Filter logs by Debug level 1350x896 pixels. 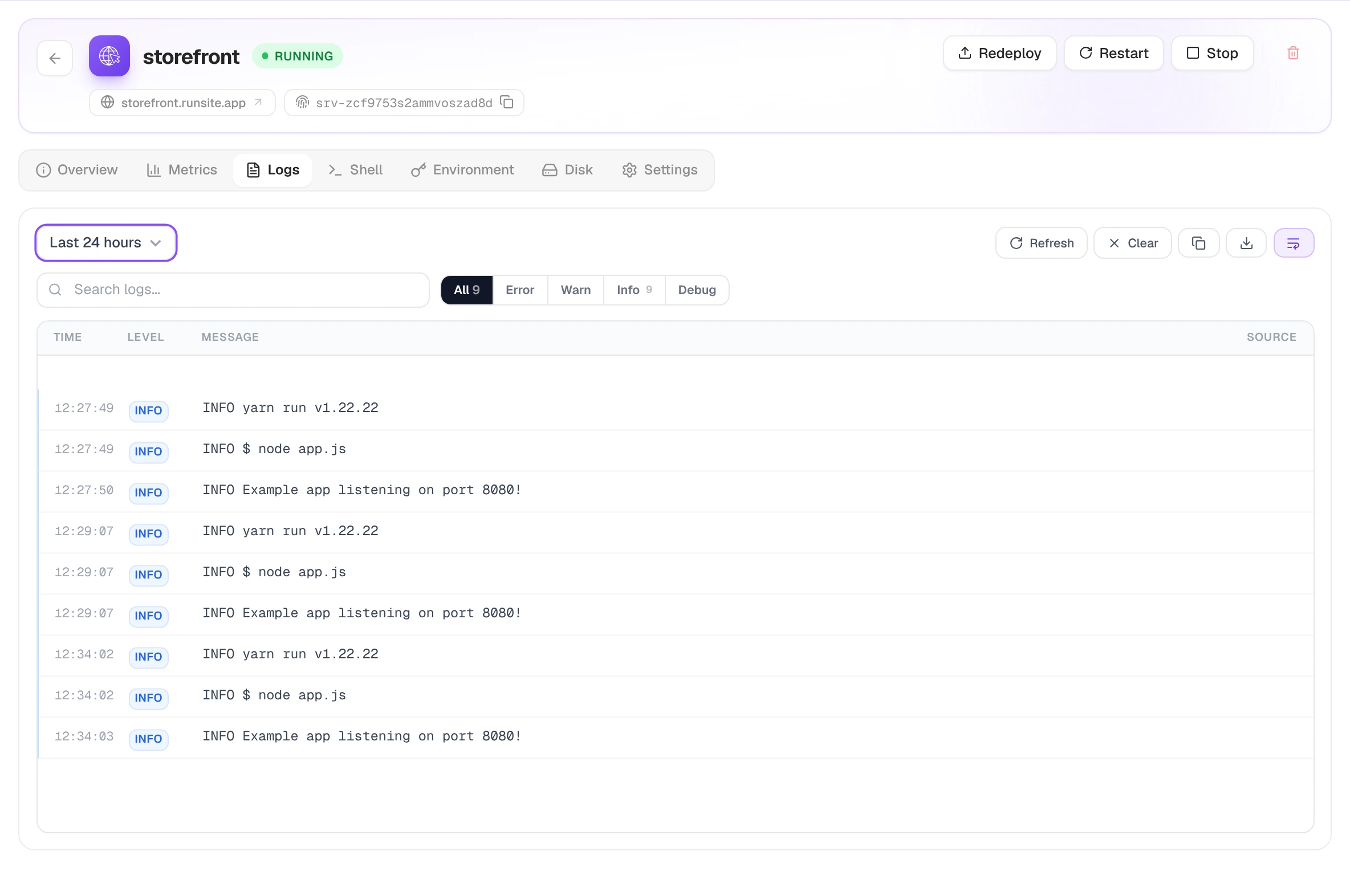tap(697, 290)
